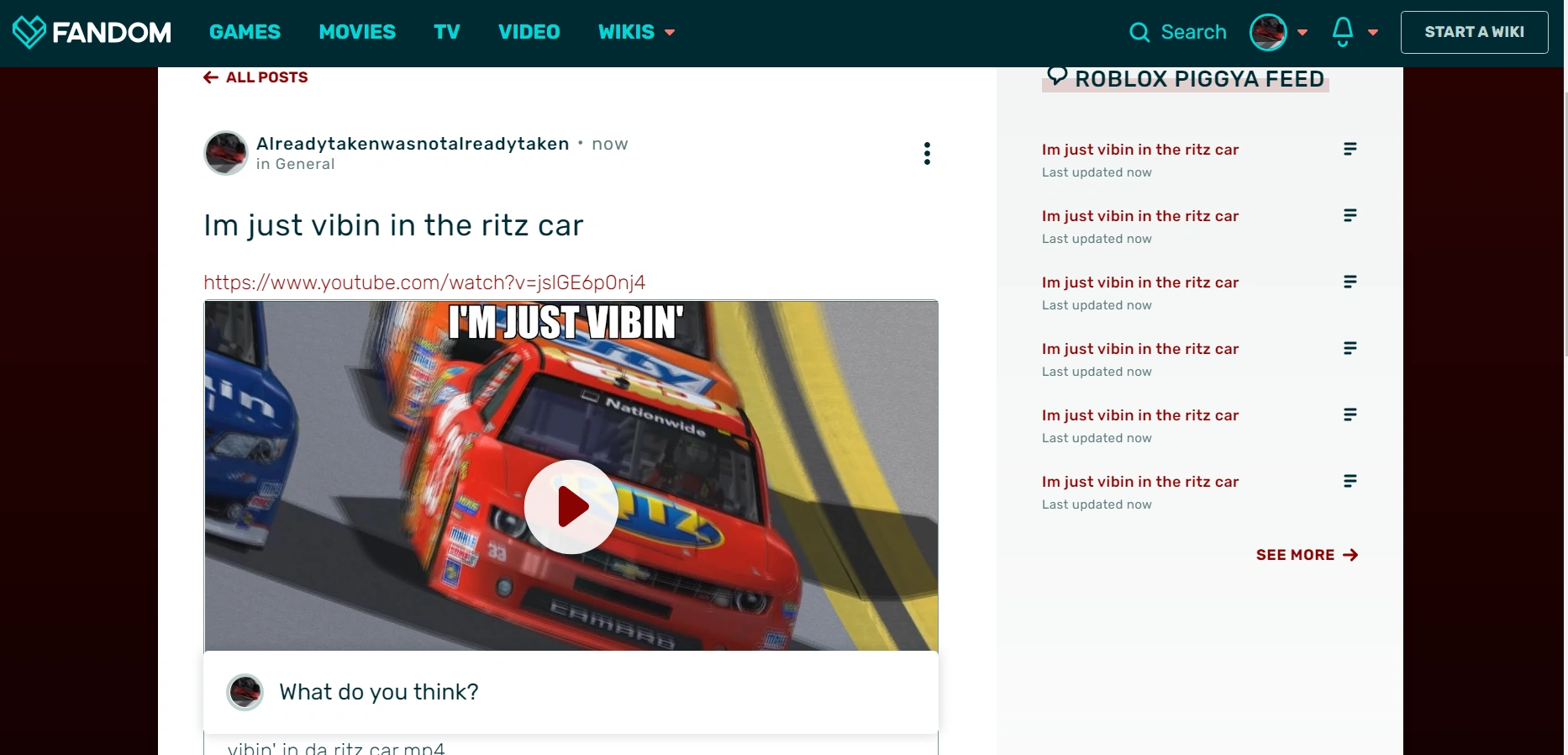Viewport: 1568px width, 755px height.
Task: Open the second 'Im just vibin' feed post
Action: coord(1140,216)
